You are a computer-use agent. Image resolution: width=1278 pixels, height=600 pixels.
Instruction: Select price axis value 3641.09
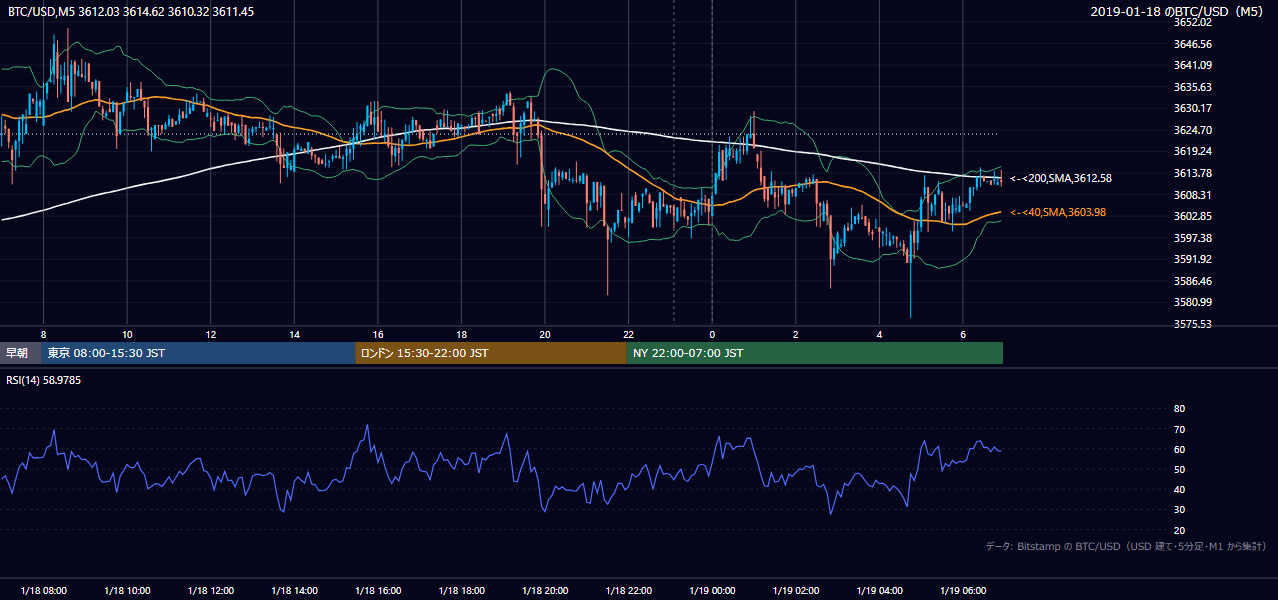tap(1193, 65)
